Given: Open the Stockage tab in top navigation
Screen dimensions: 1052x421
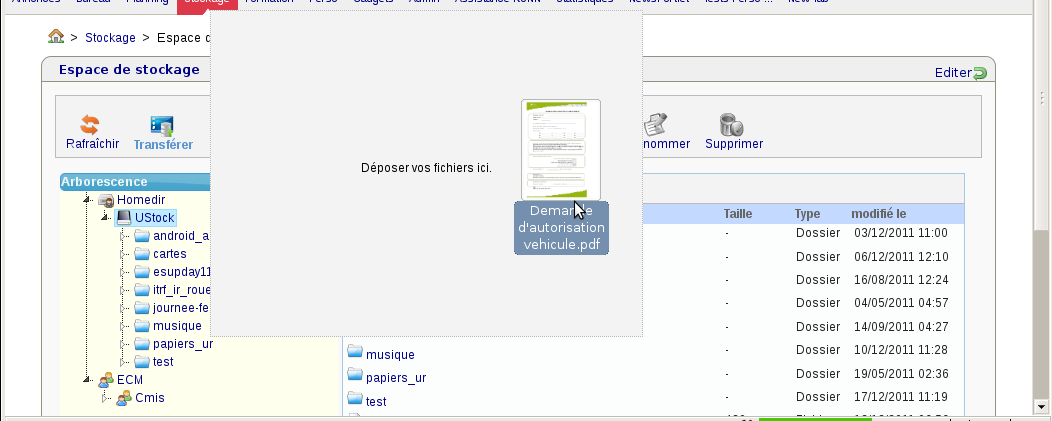Looking at the screenshot, I should (207, 4).
